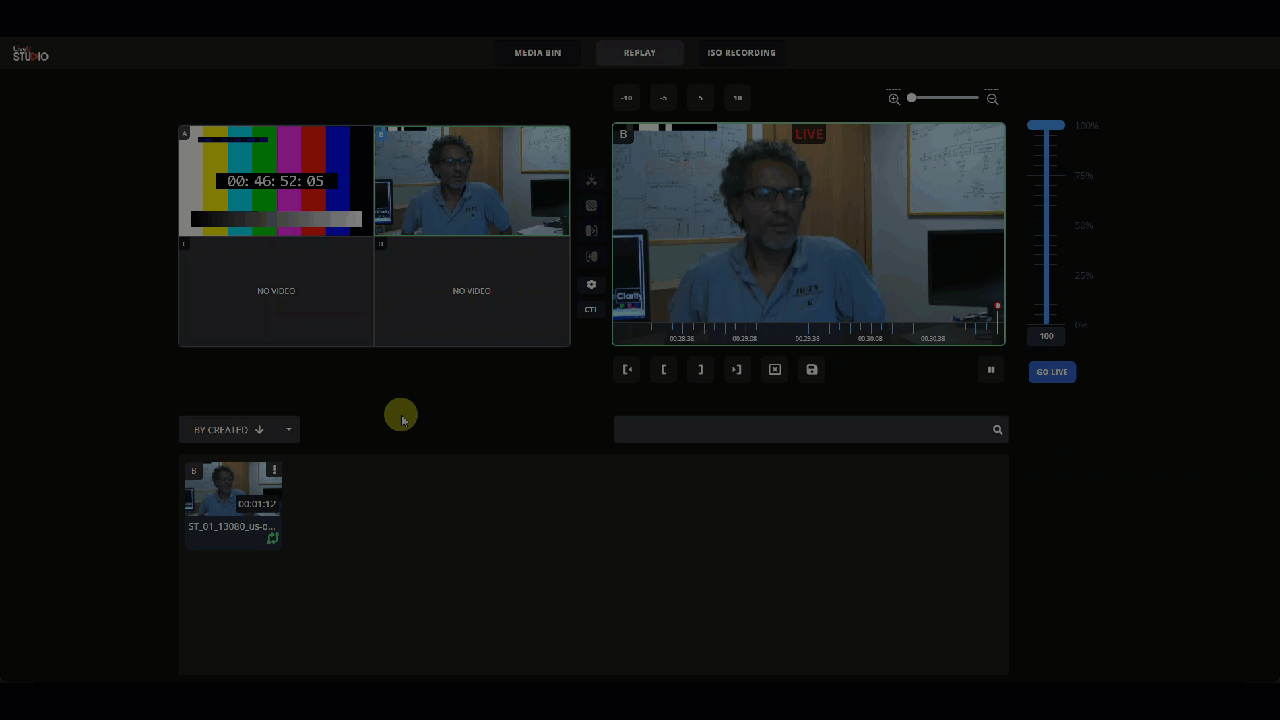The width and height of the screenshot is (1280, 720).
Task: Click the jump to mark-in icon
Action: click(627, 370)
